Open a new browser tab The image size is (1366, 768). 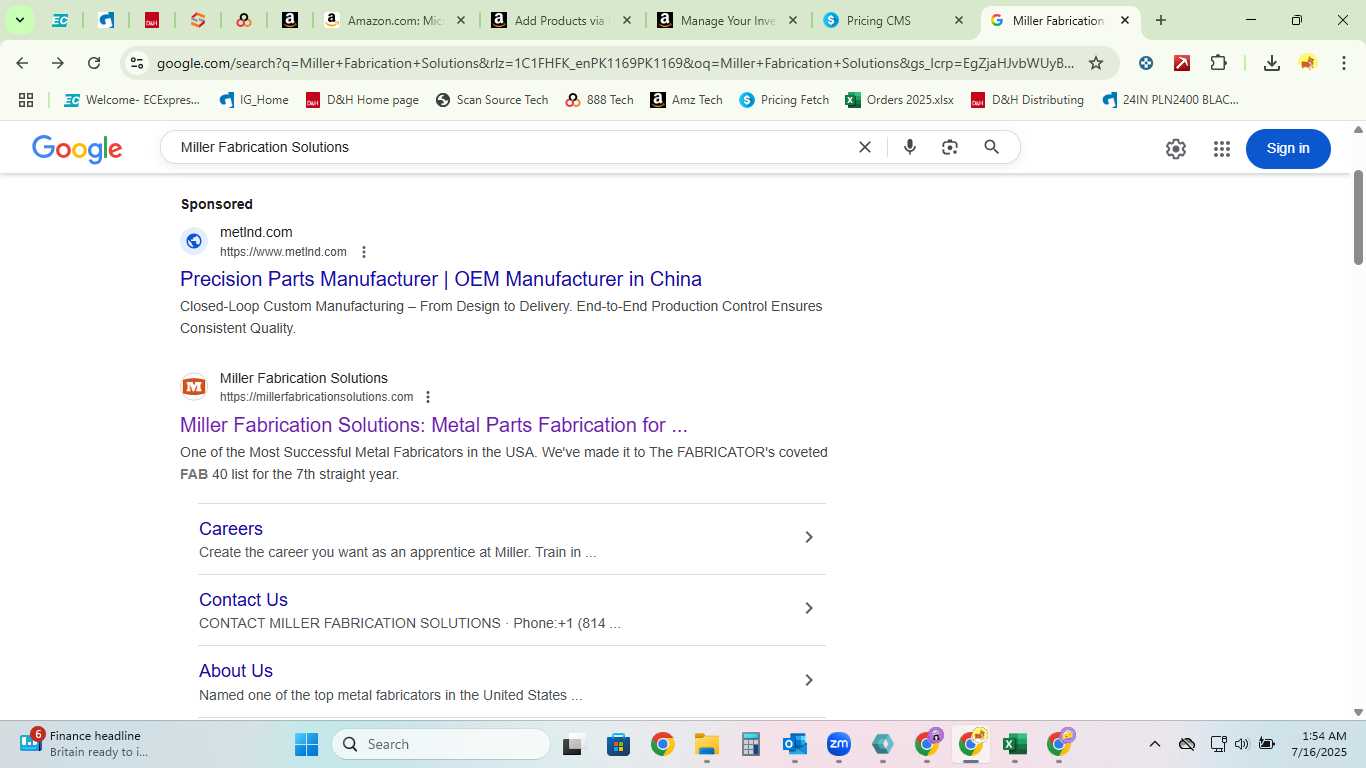pyautogui.click(x=1160, y=20)
